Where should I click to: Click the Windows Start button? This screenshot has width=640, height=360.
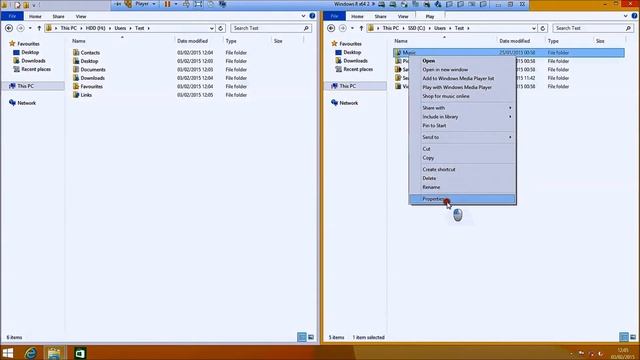7,353
